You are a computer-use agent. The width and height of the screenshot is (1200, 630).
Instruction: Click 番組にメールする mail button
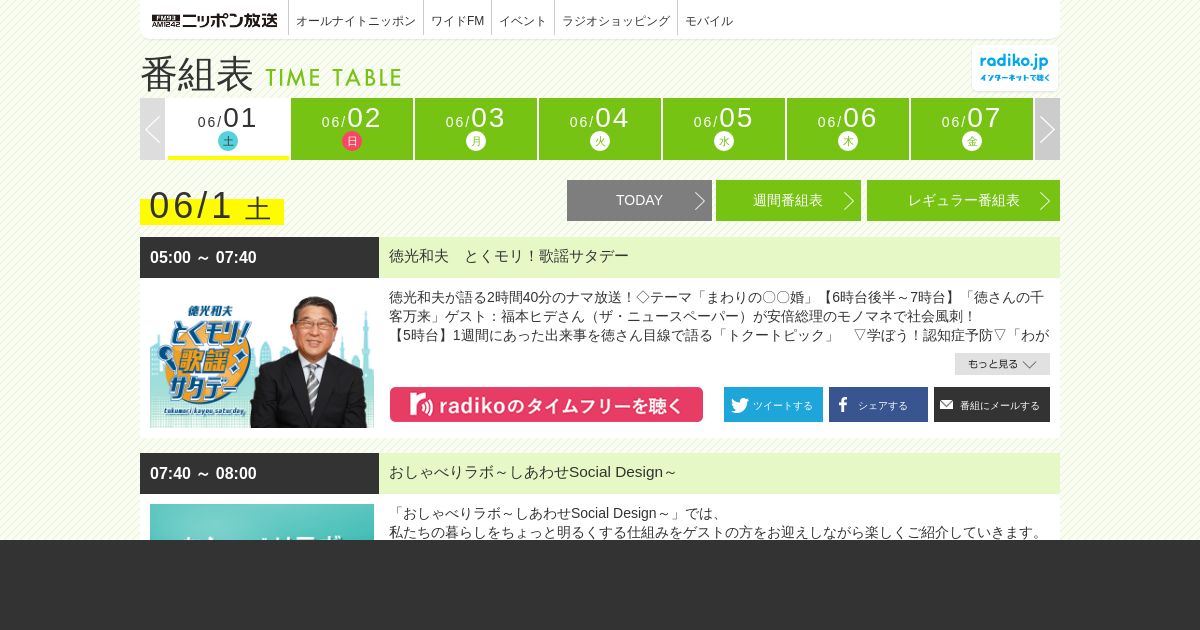pos(992,405)
